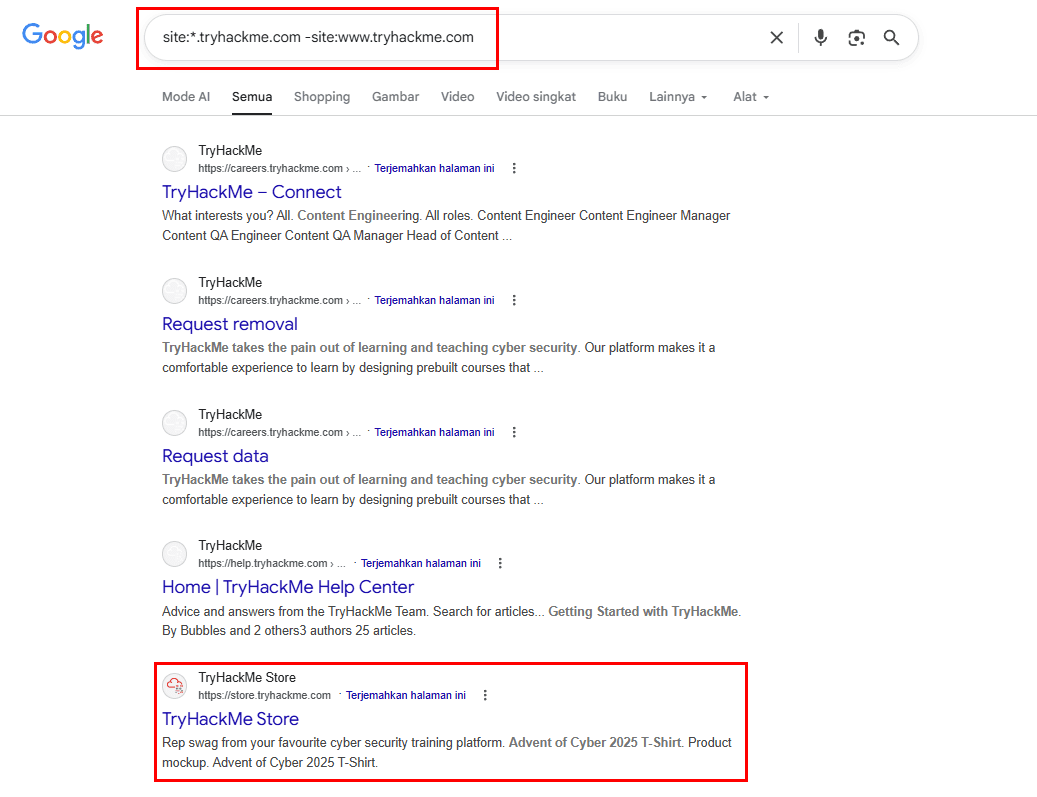
Task: Submit search with magnifying glass icon
Action: [892, 38]
